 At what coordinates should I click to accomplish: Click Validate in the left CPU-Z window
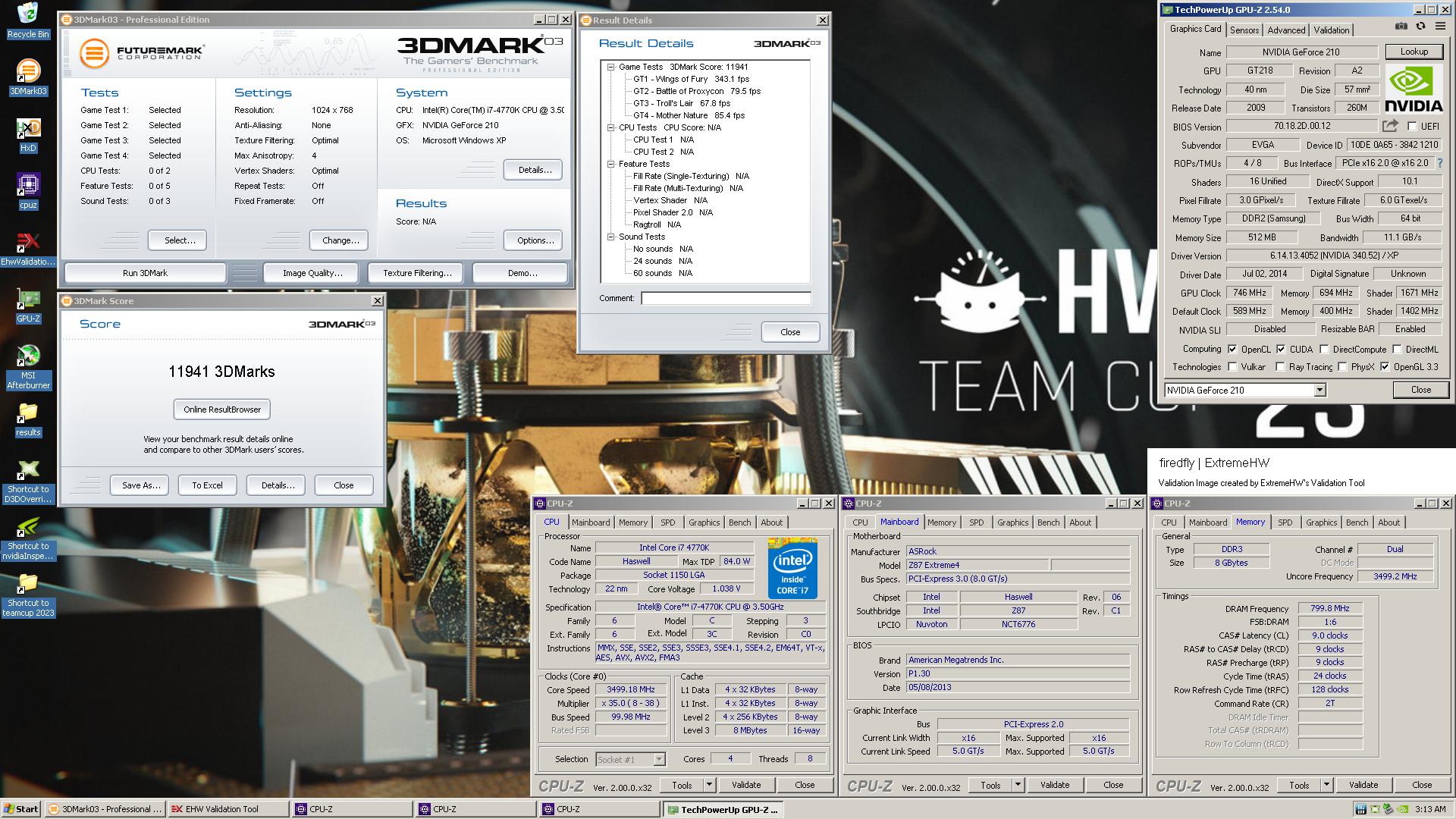[746, 785]
